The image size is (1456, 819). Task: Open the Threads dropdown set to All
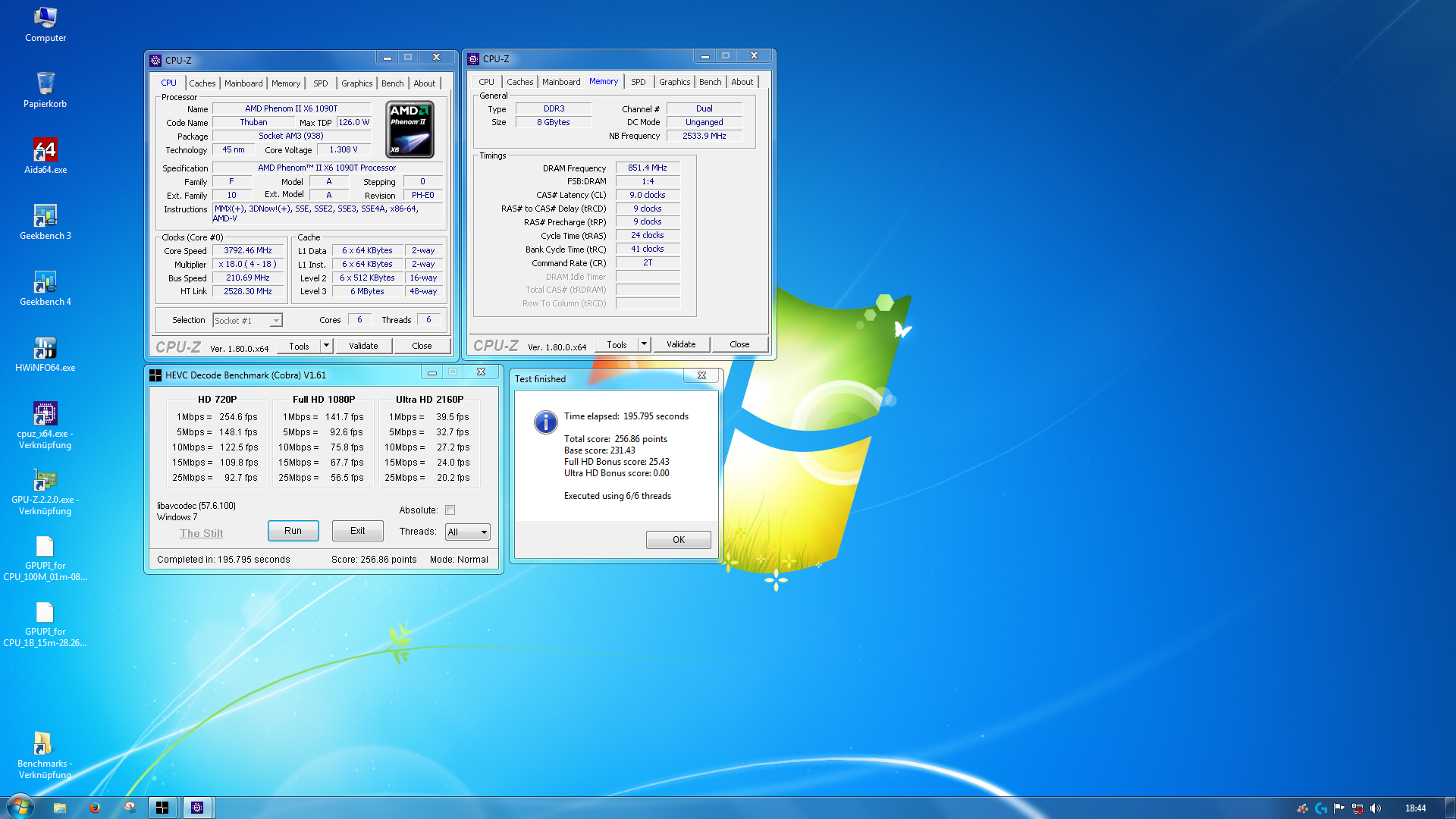click(x=467, y=532)
